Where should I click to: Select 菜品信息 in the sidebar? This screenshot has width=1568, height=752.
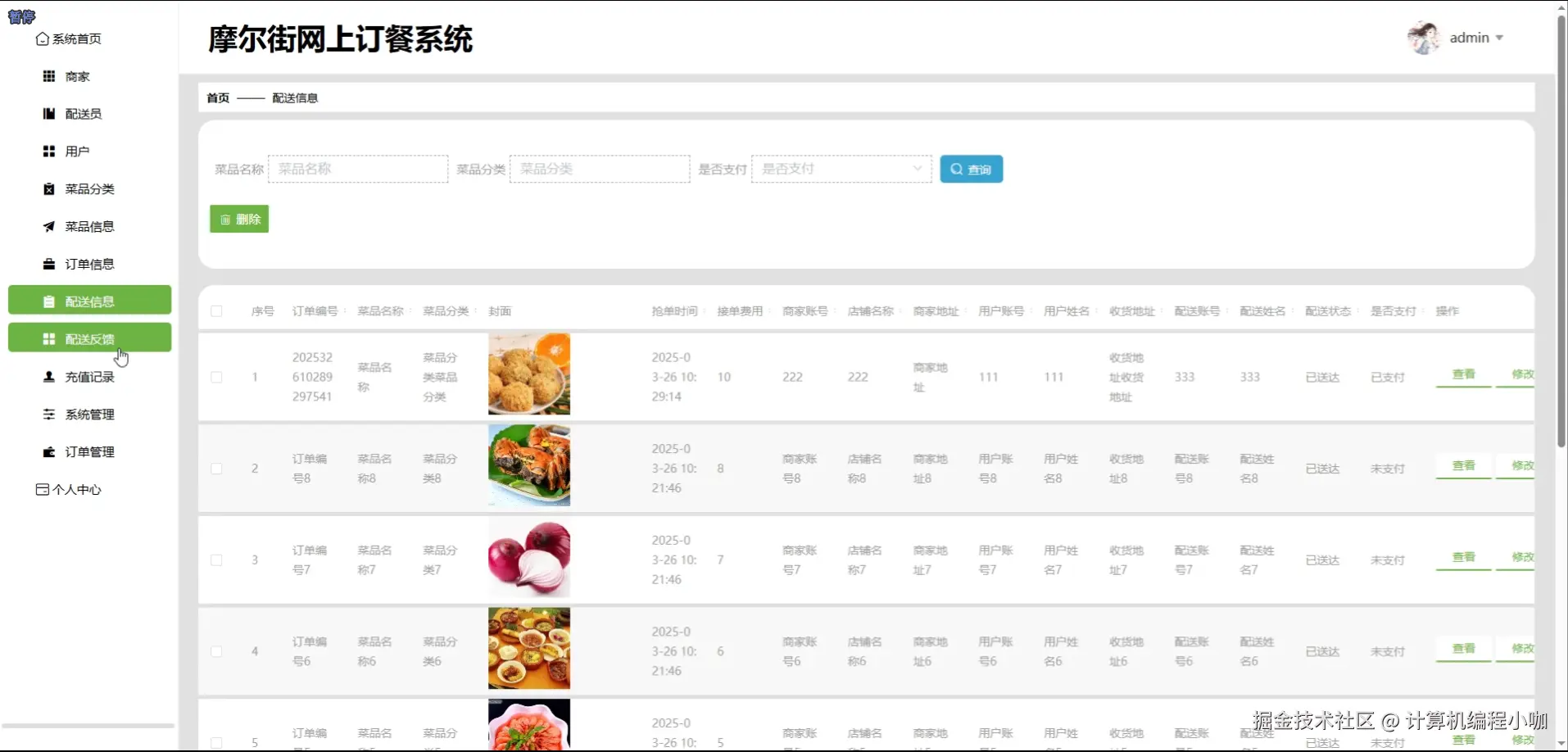tap(90, 226)
